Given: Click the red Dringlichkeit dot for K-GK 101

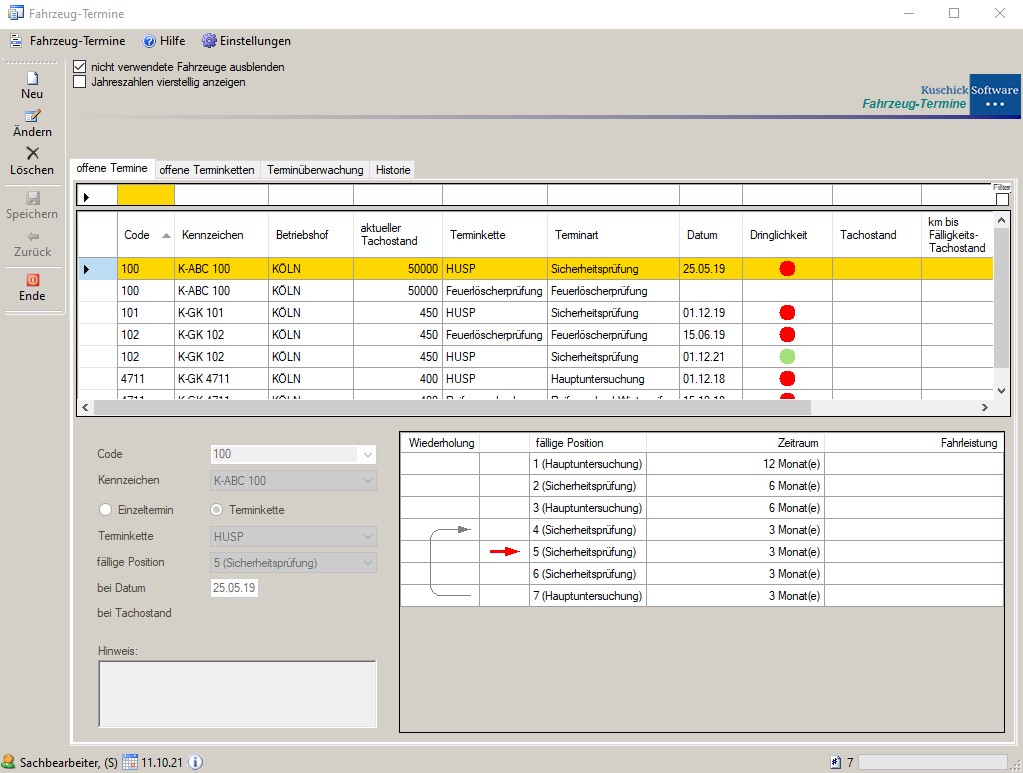Looking at the screenshot, I should pyautogui.click(x=787, y=313).
